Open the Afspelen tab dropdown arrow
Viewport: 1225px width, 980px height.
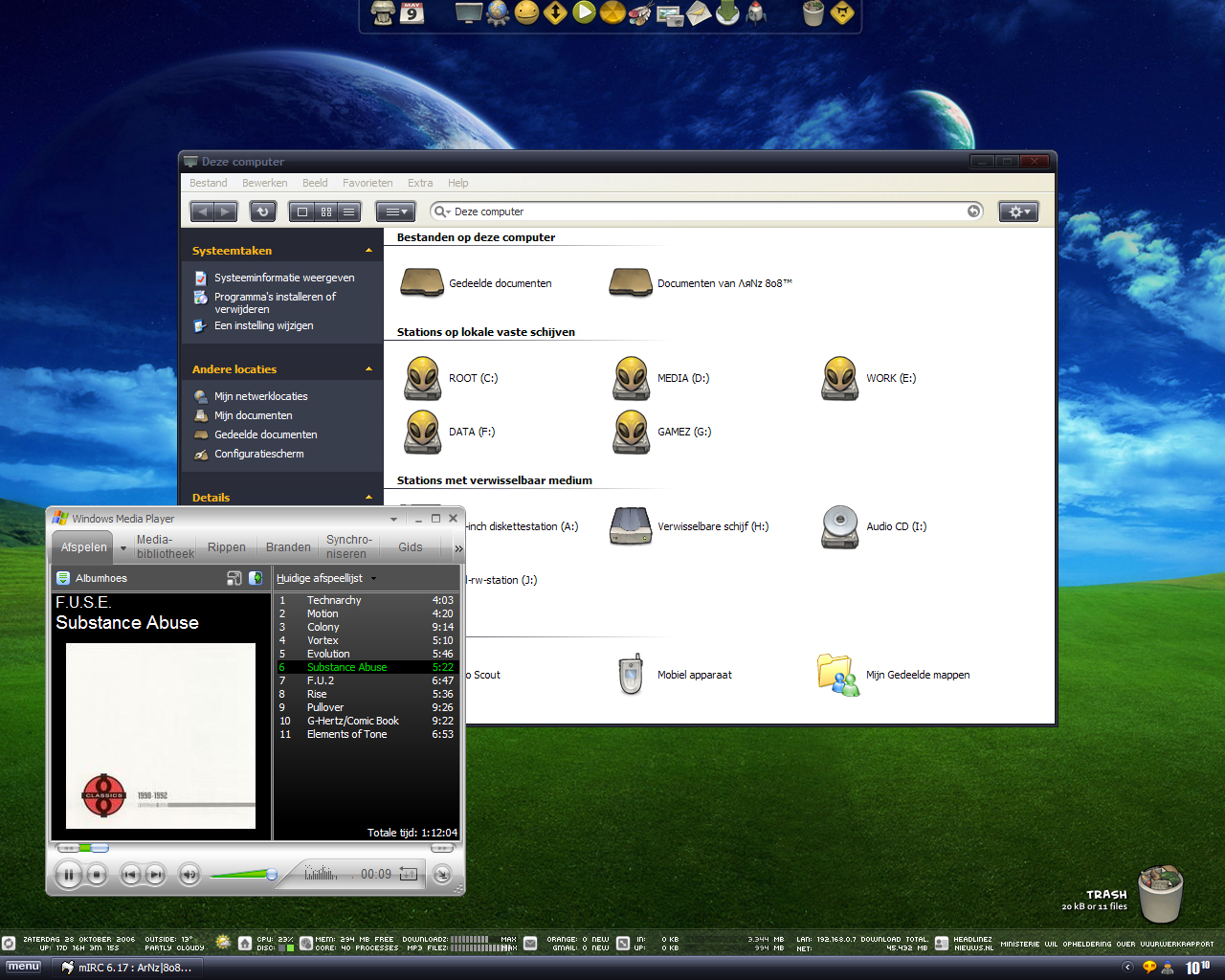pos(123,548)
